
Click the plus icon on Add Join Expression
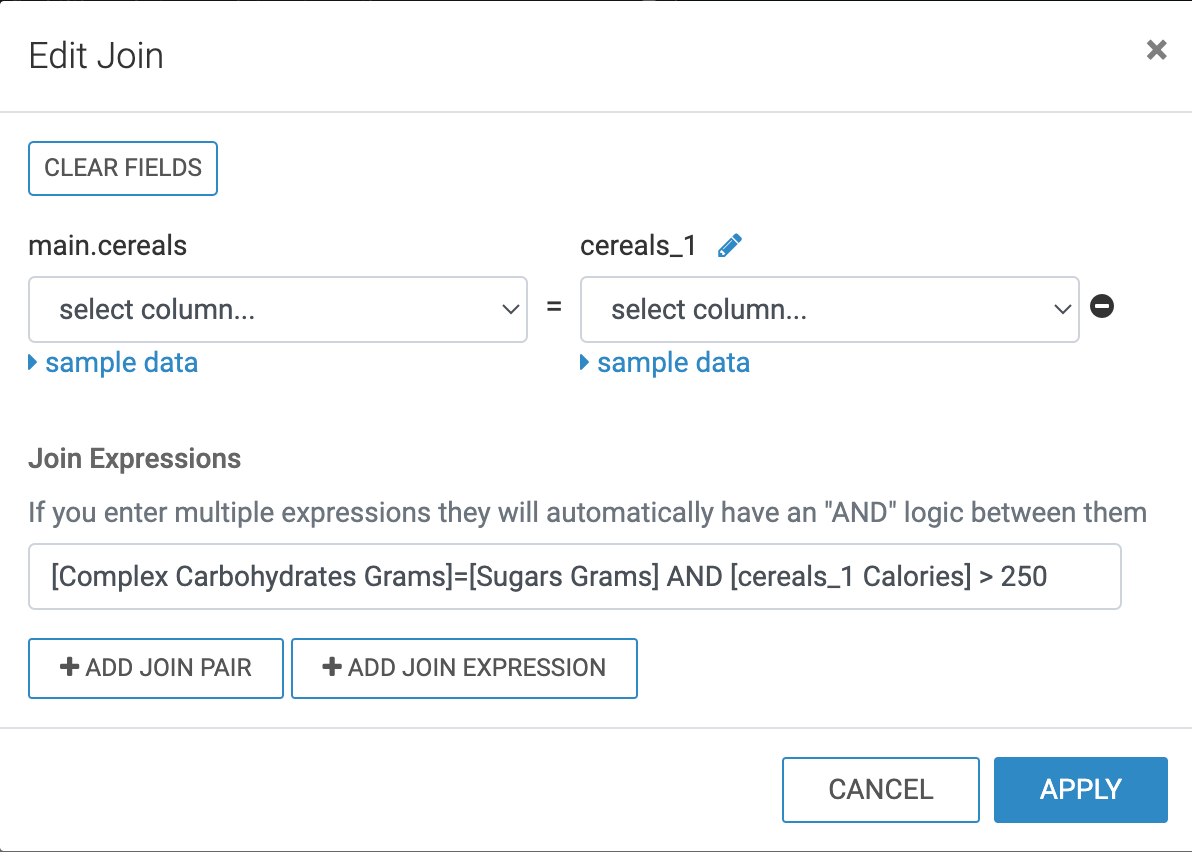pyautogui.click(x=332, y=667)
